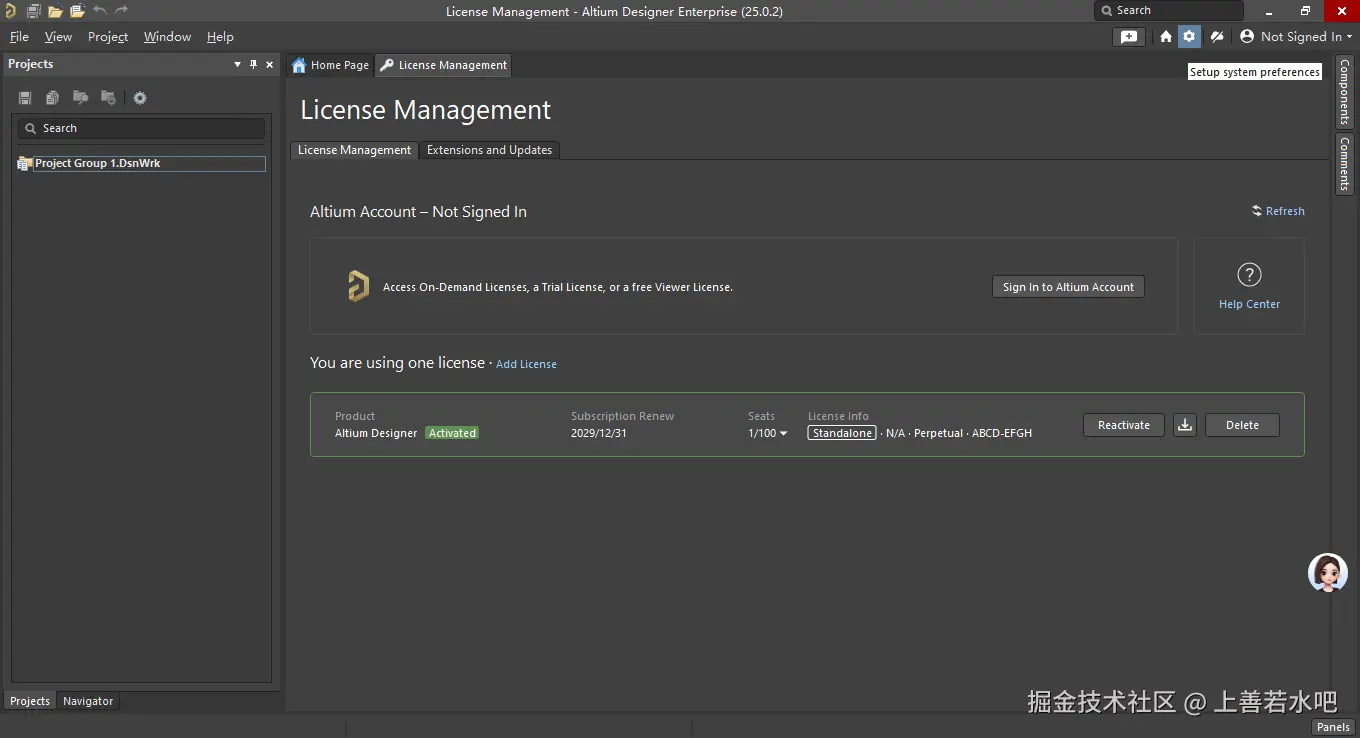Image resolution: width=1360 pixels, height=738 pixels.
Task: Click the green Activated status badge
Action: pyautogui.click(x=452, y=433)
